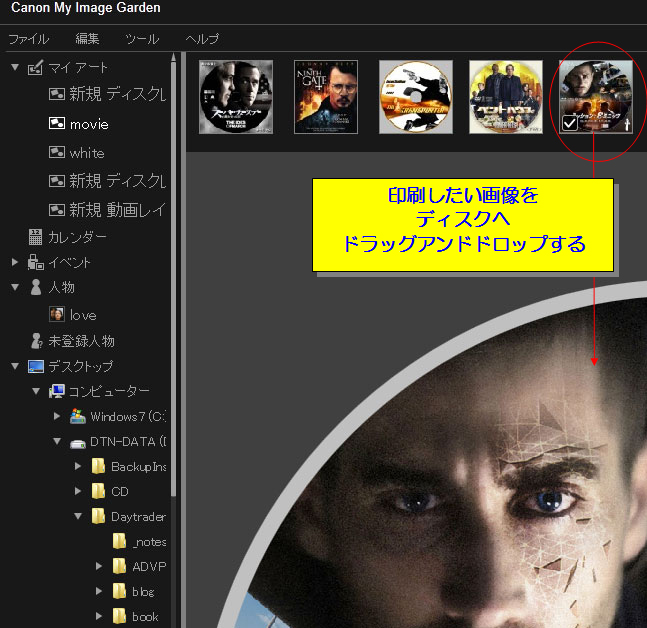Click the 人物 person icon
Screen dimensions: 647x628
36,287
